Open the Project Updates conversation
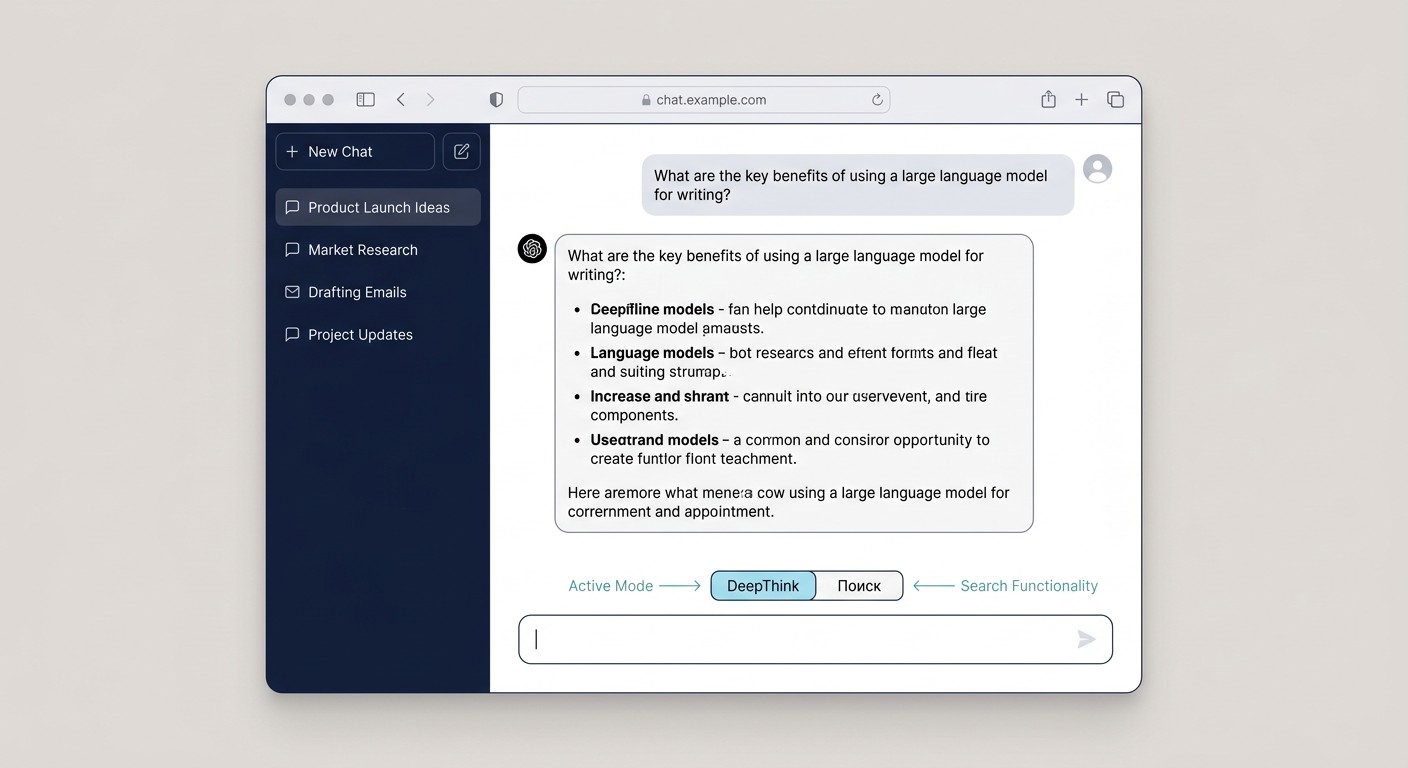Image resolution: width=1408 pixels, height=768 pixels. click(378, 334)
